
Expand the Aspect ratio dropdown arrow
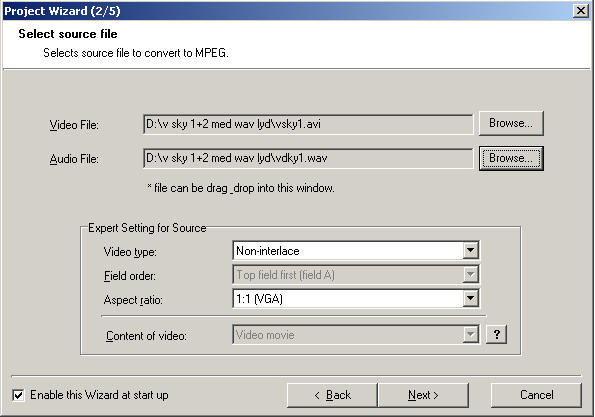(x=470, y=299)
